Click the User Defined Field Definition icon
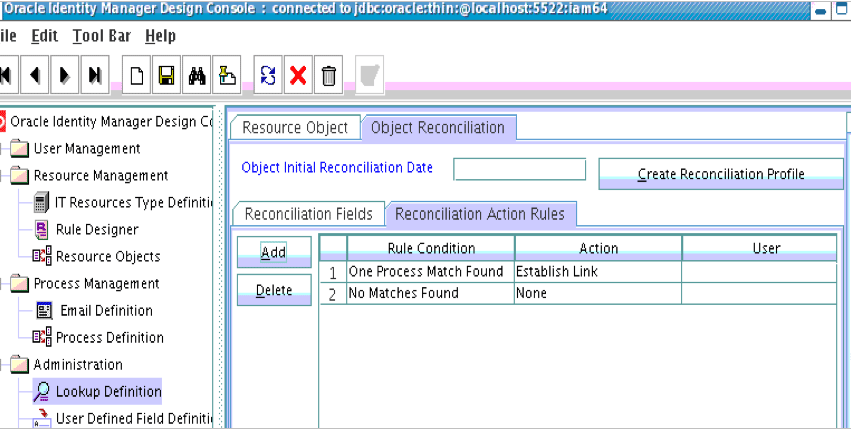This screenshot has width=851, height=429. (x=42, y=419)
